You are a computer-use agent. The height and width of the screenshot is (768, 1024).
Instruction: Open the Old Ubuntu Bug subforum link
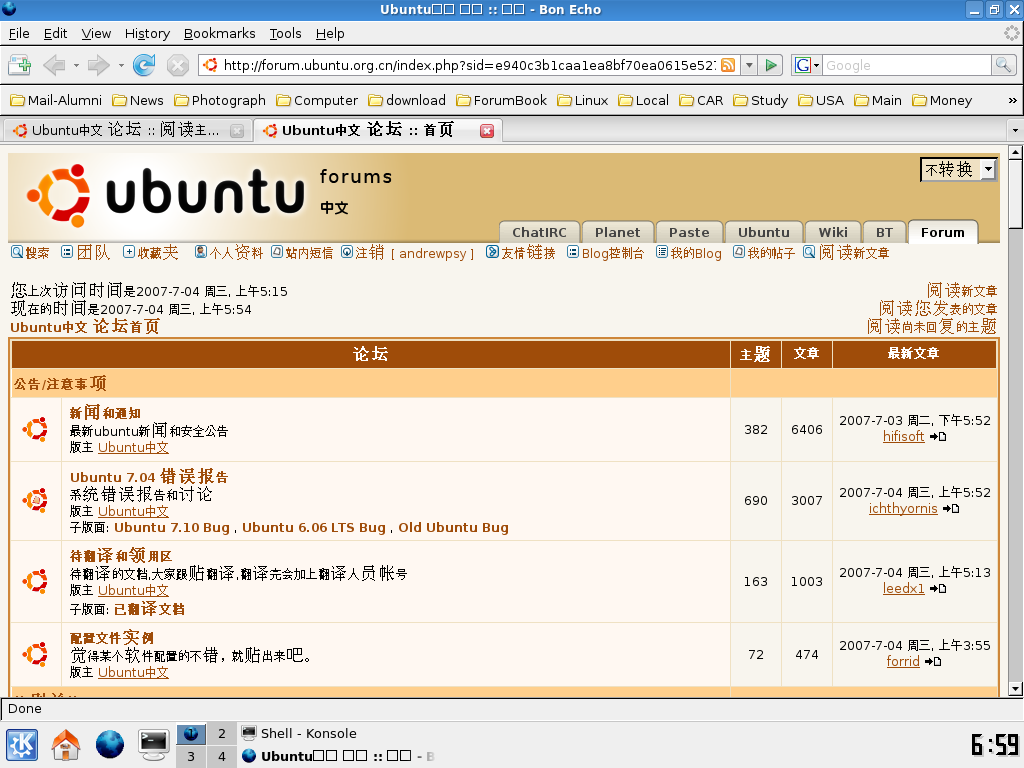pos(453,528)
